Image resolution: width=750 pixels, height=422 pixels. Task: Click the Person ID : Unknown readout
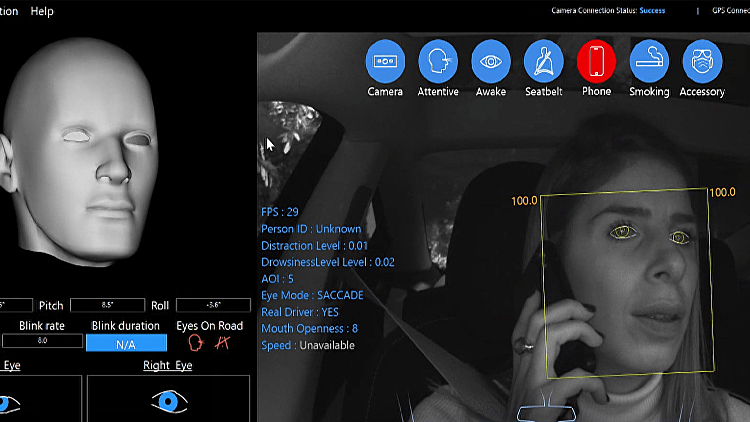tap(311, 229)
